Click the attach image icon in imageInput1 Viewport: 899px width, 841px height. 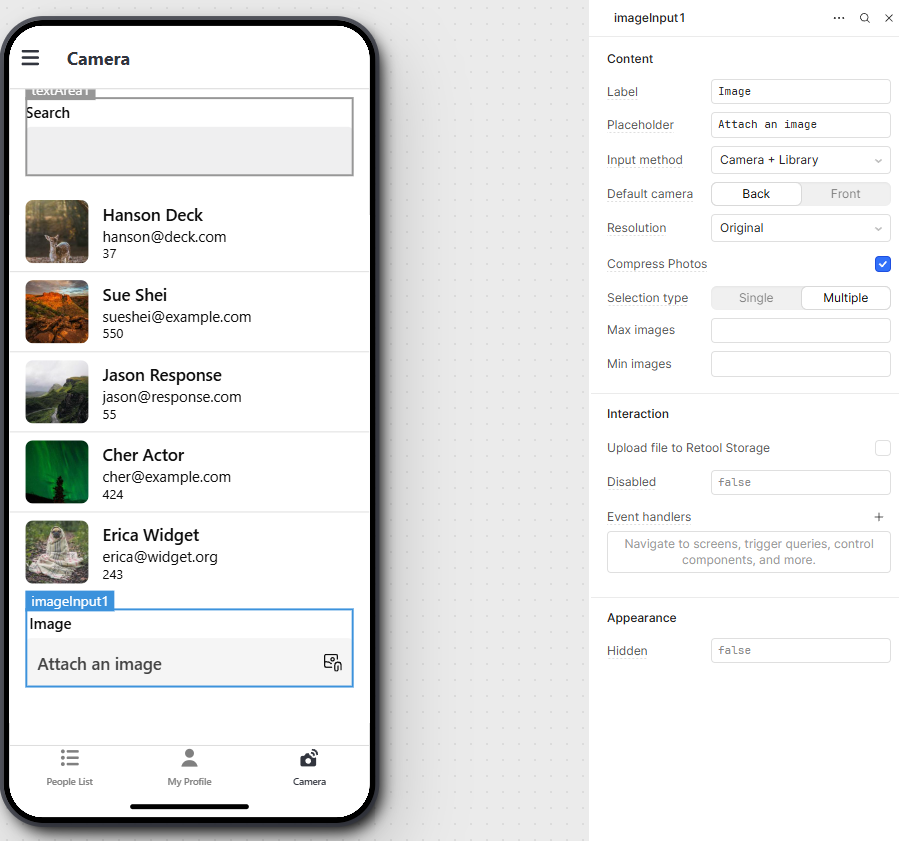pyautogui.click(x=333, y=662)
